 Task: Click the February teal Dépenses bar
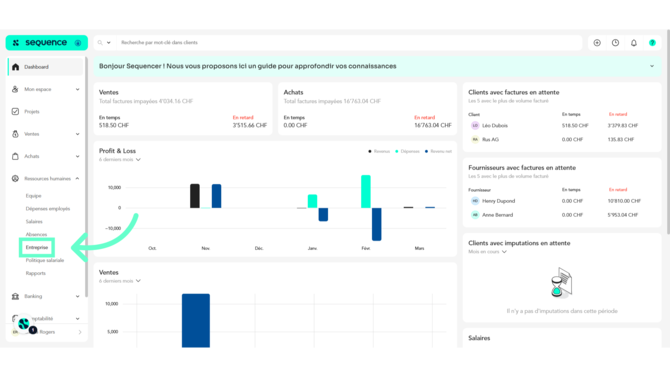366,191
